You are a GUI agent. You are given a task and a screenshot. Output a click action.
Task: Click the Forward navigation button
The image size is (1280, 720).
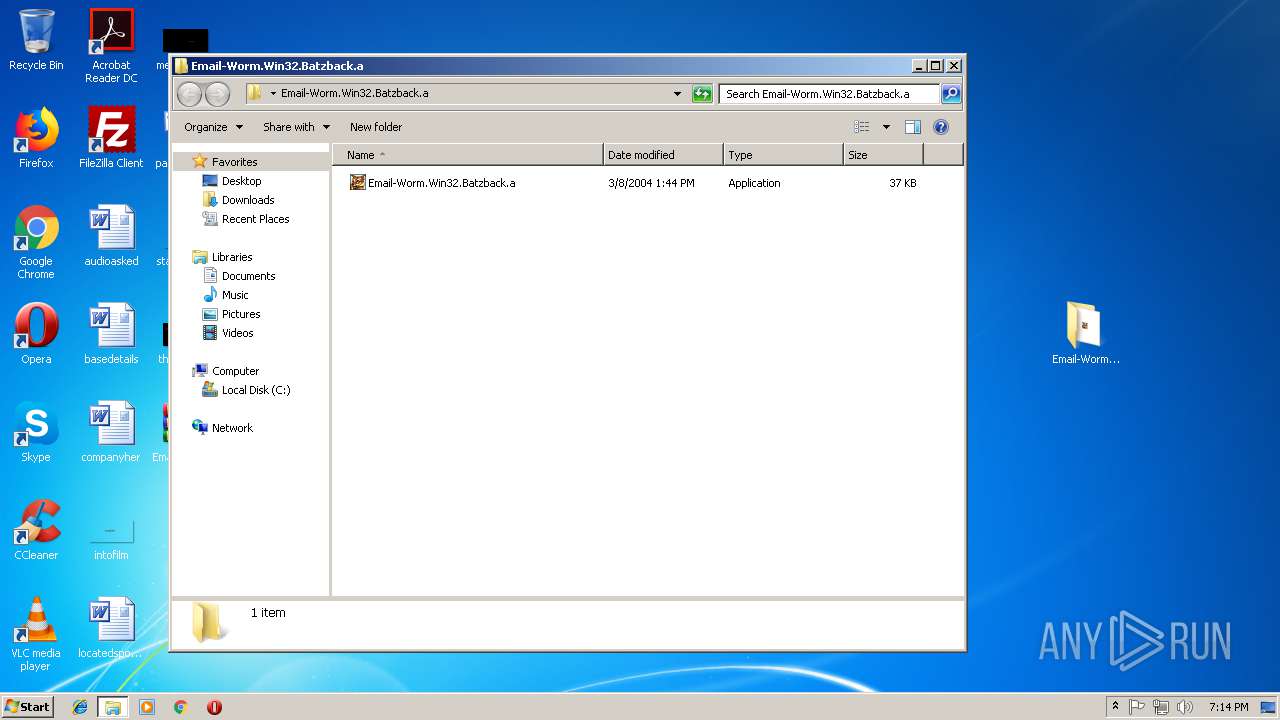click(x=217, y=94)
